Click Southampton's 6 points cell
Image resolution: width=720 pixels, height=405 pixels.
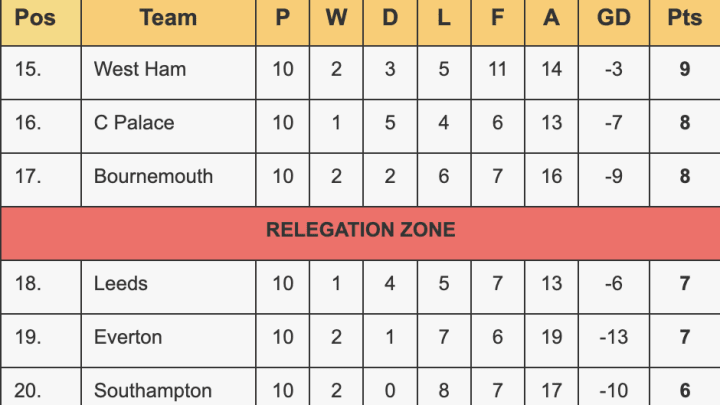685,390
